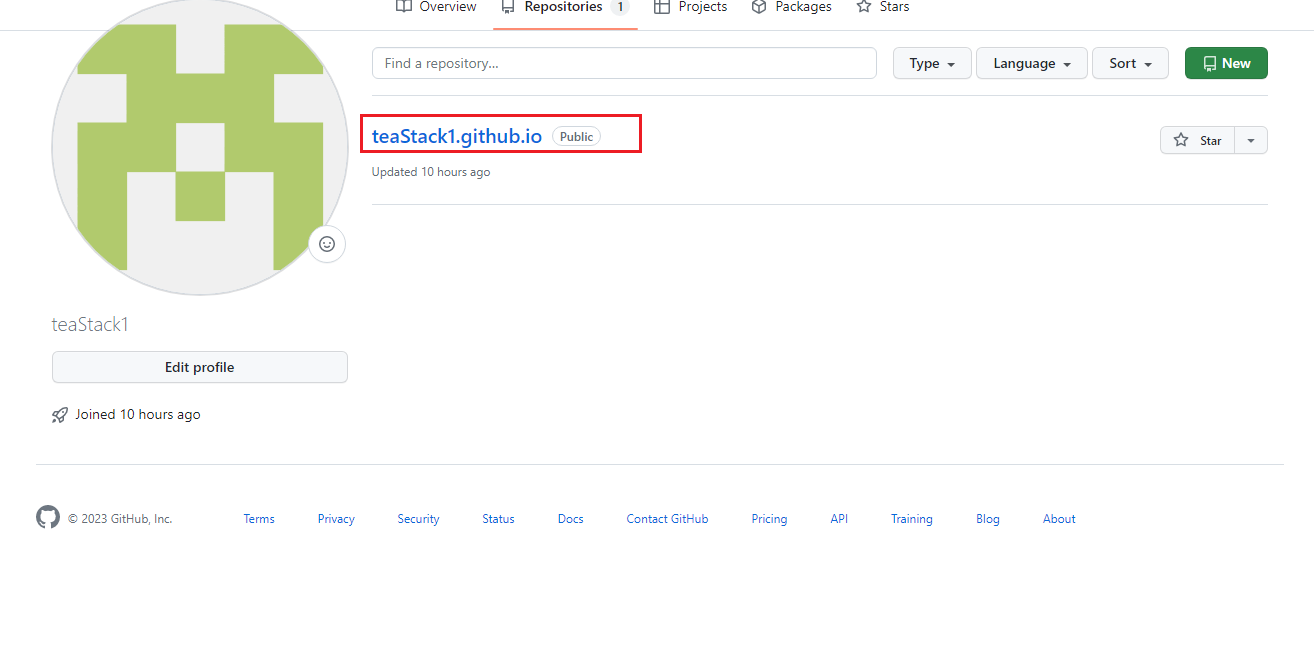This screenshot has width=1314, height=671.
Task: Click the Edit profile button
Action: (x=200, y=367)
